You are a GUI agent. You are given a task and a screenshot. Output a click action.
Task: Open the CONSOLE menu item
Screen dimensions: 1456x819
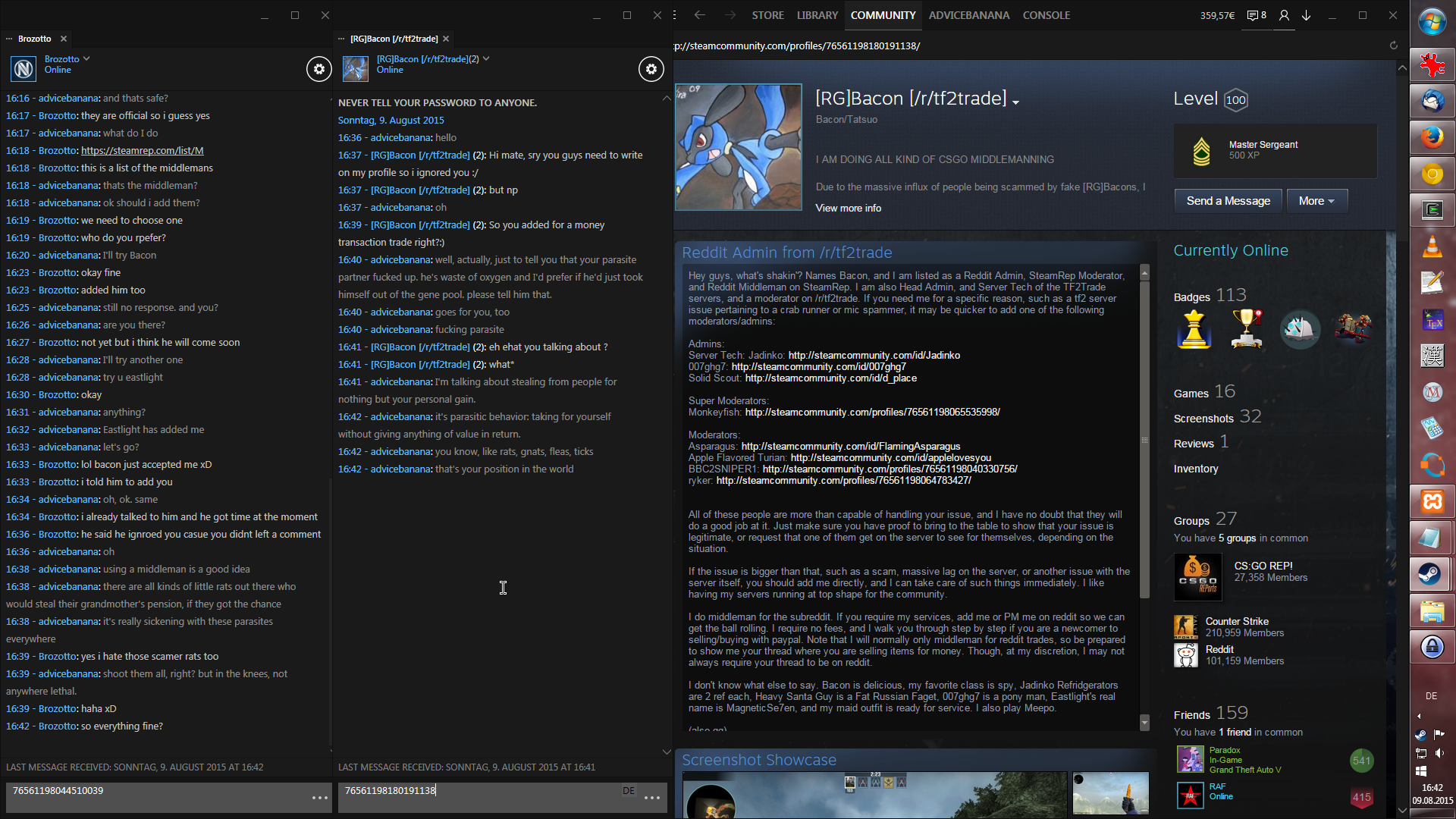(x=1046, y=15)
